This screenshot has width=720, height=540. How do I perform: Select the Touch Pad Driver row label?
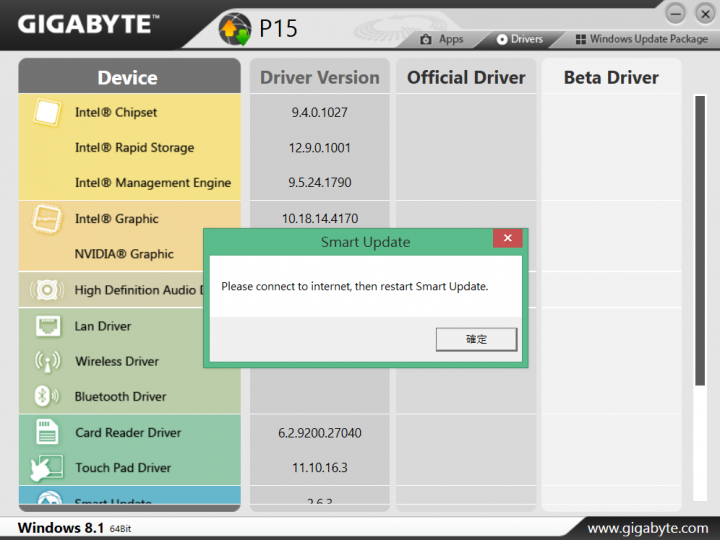point(123,468)
